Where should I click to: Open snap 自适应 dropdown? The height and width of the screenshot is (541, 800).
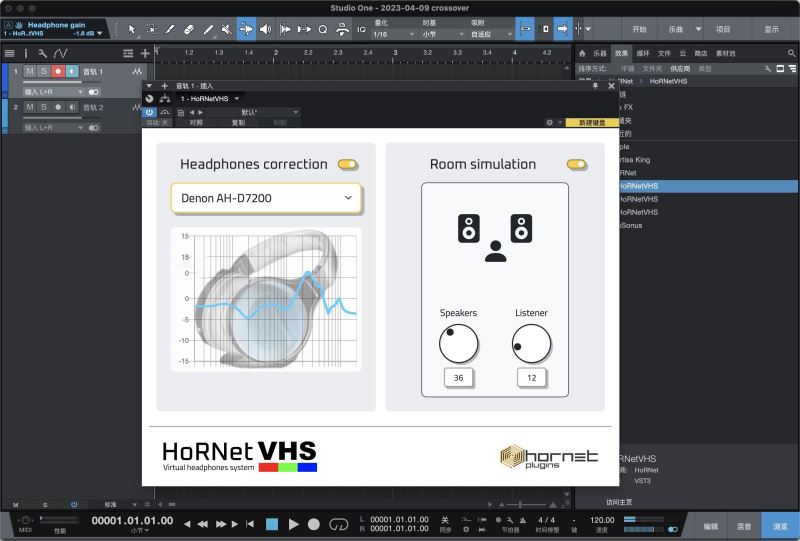tap(491, 34)
